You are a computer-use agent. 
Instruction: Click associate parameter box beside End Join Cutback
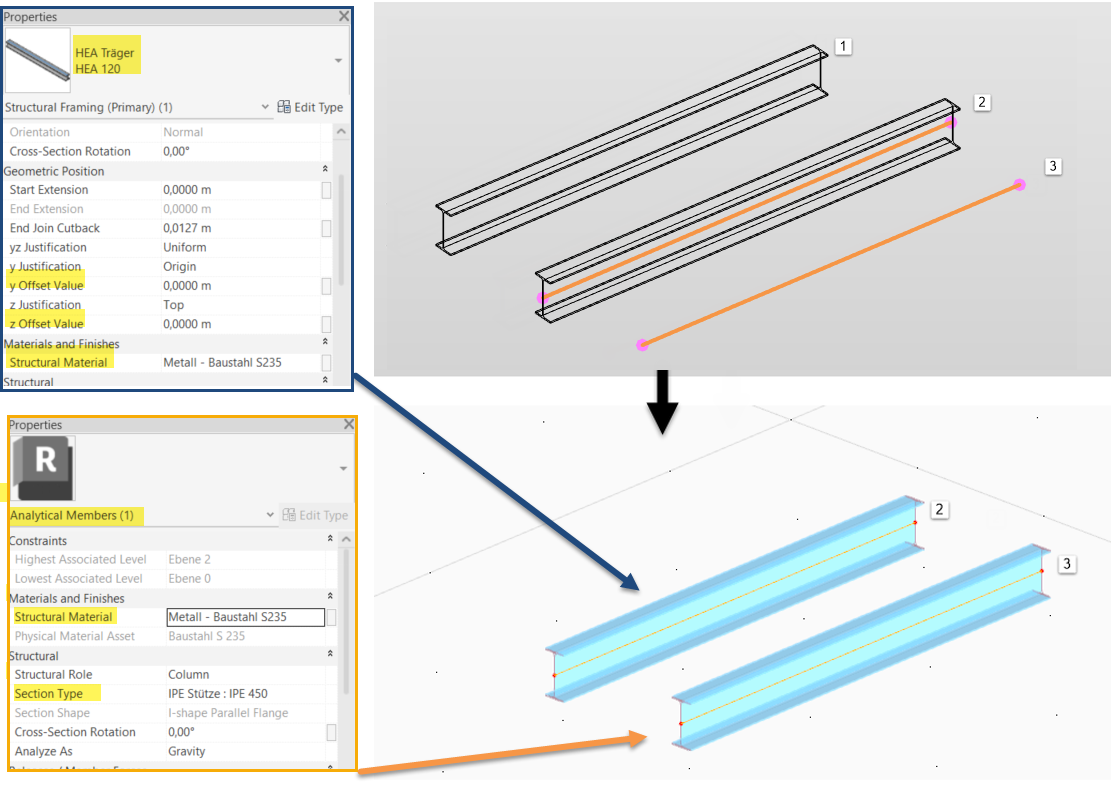click(327, 228)
